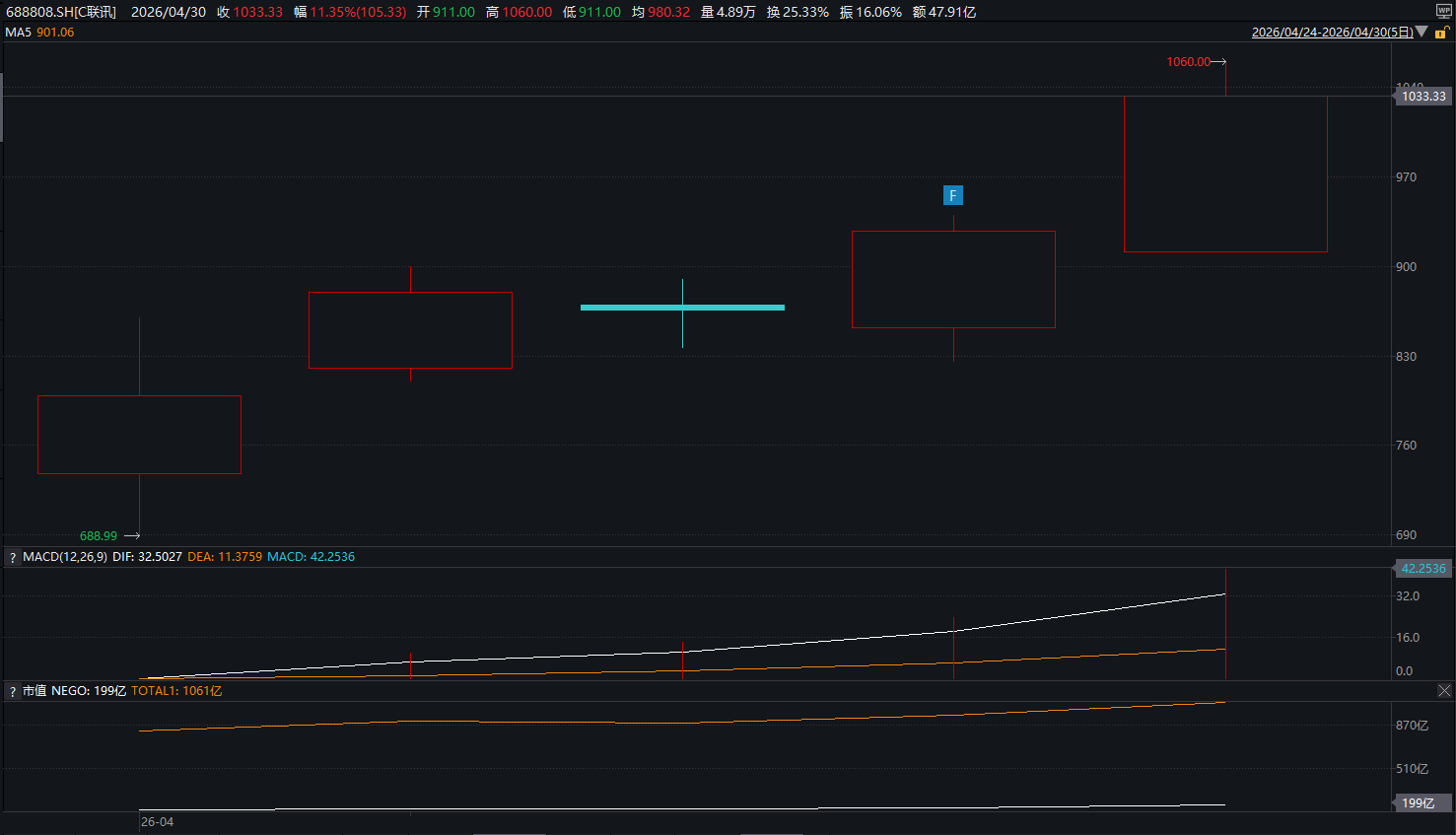This screenshot has height=835, width=1456.
Task: Close the 市值 market value sub-panel
Action: [x=1444, y=691]
